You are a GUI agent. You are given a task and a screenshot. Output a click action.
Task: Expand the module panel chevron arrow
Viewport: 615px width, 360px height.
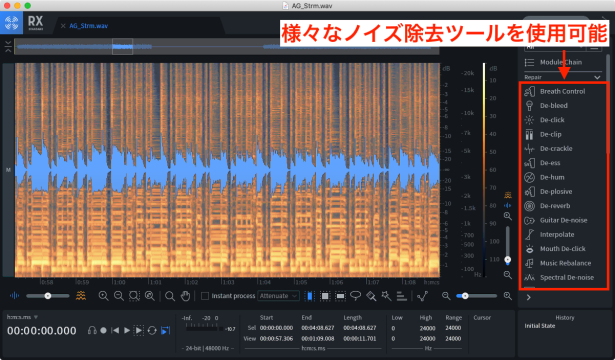click(529, 298)
